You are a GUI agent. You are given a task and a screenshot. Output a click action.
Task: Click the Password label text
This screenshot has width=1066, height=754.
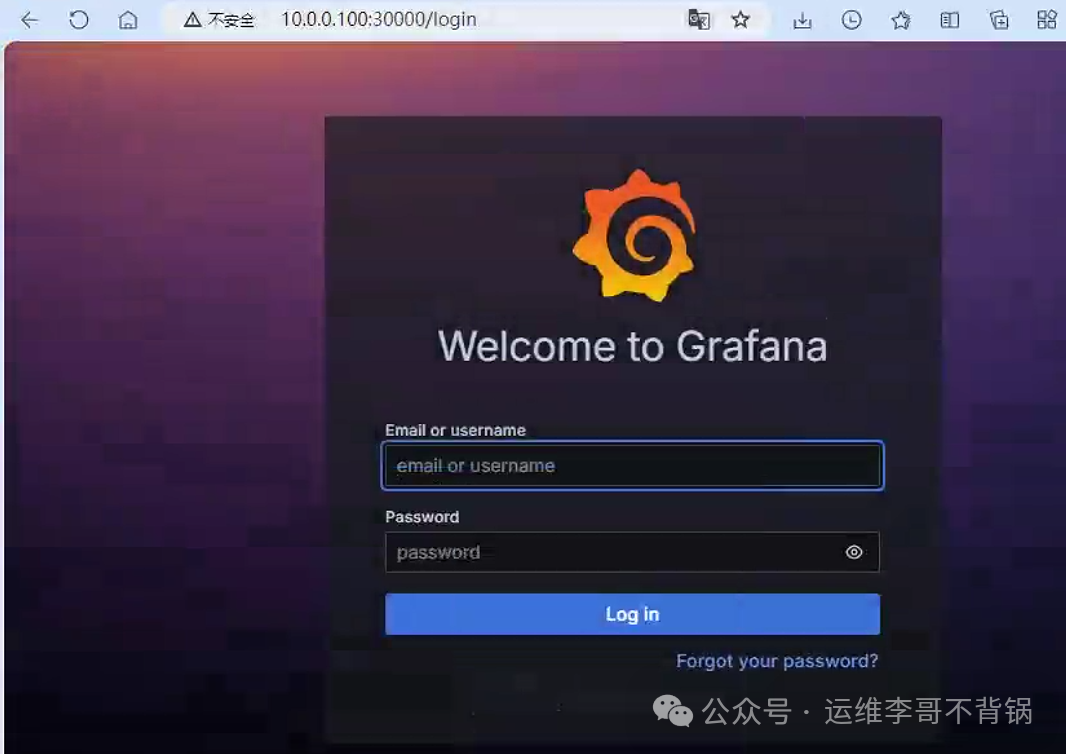tap(422, 517)
